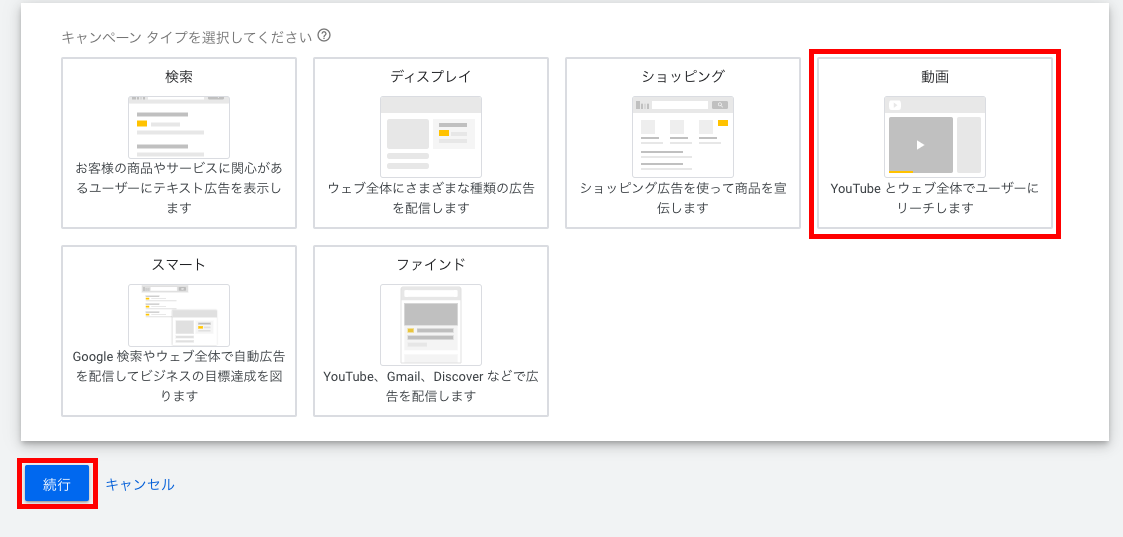
Task: Click the スマート campaign illustration
Action: pyautogui.click(x=179, y=315)
